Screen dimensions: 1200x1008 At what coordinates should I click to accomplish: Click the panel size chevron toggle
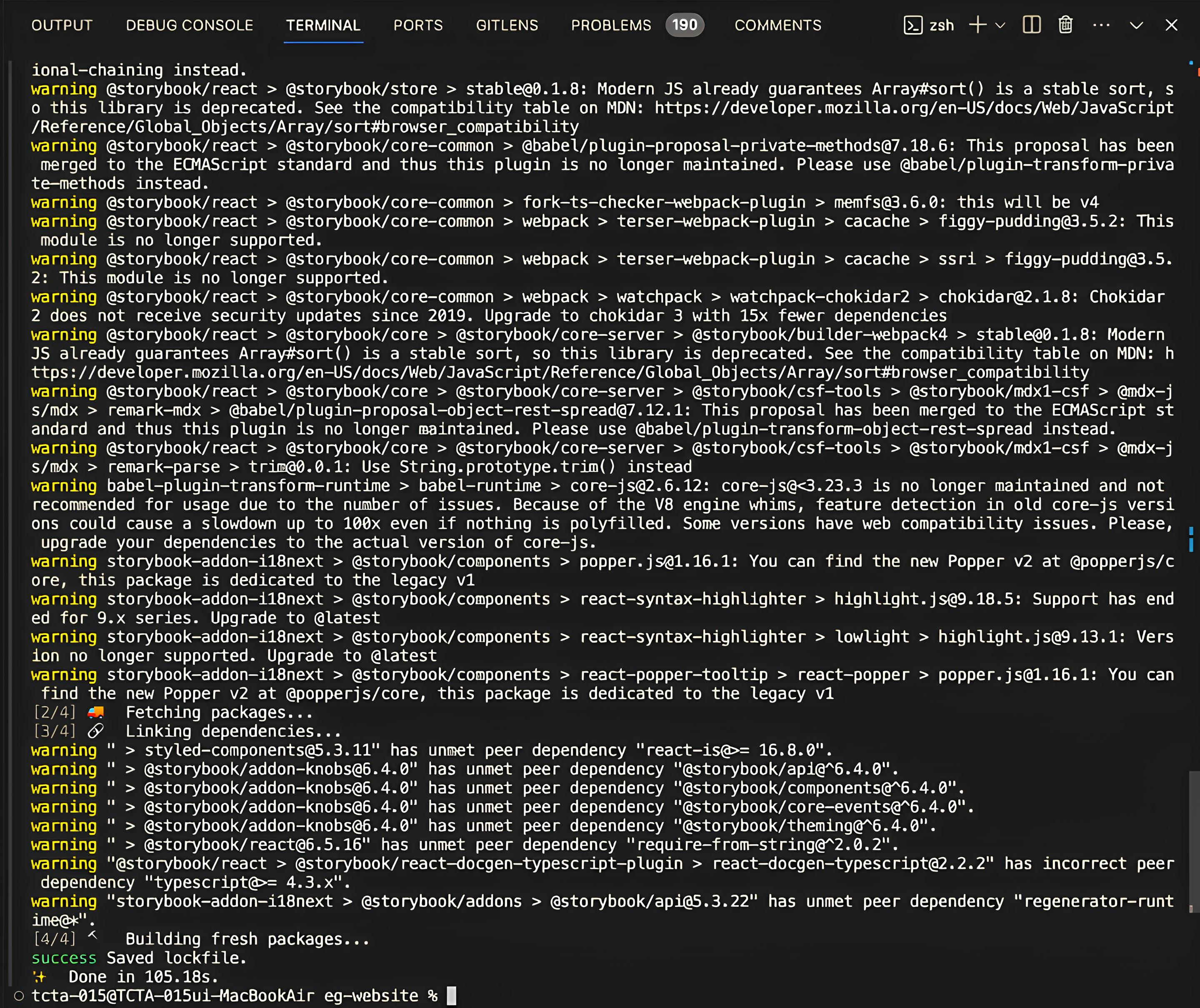point(1136,25)
